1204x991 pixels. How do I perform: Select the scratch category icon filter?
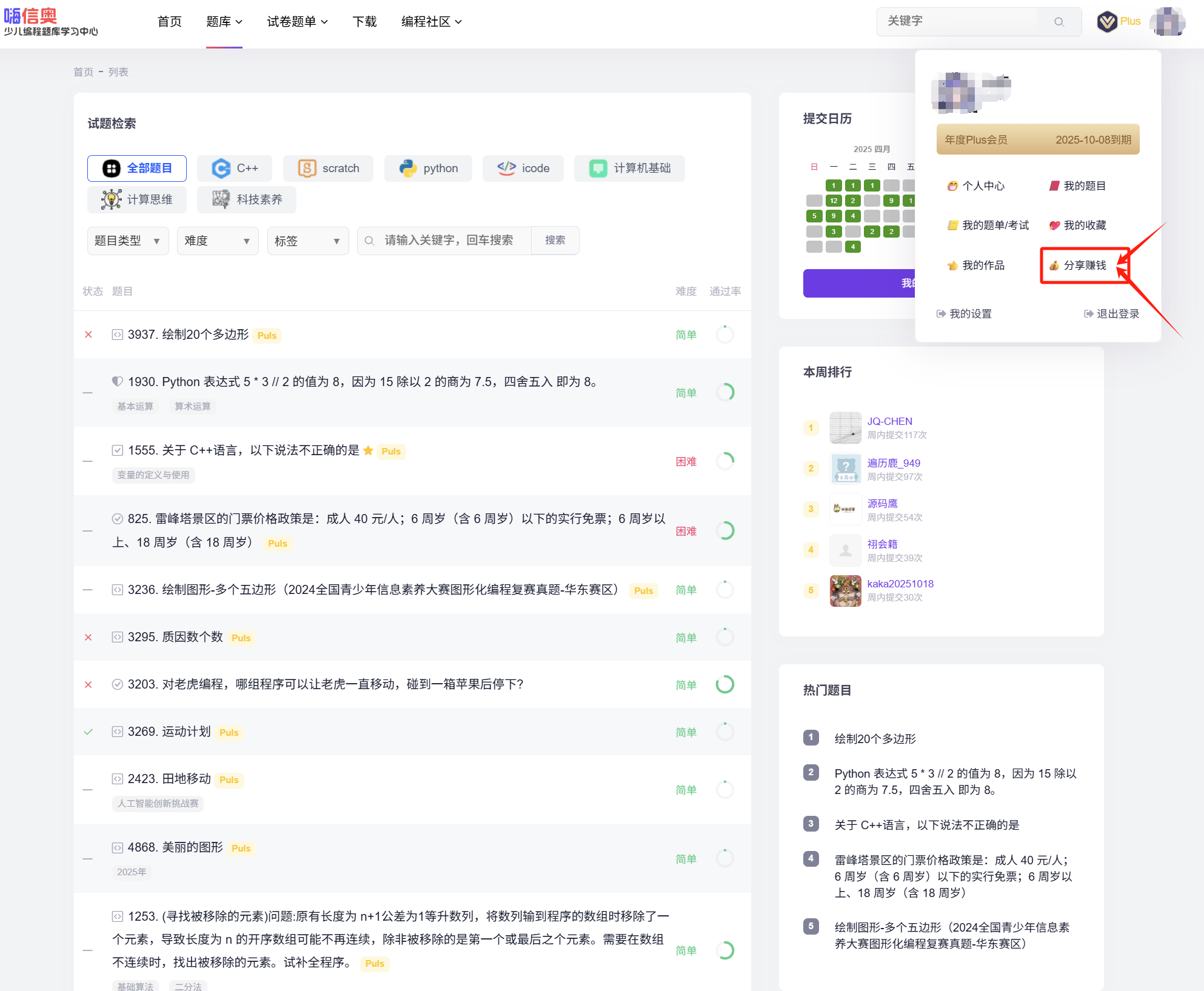(x=307, y=169)
